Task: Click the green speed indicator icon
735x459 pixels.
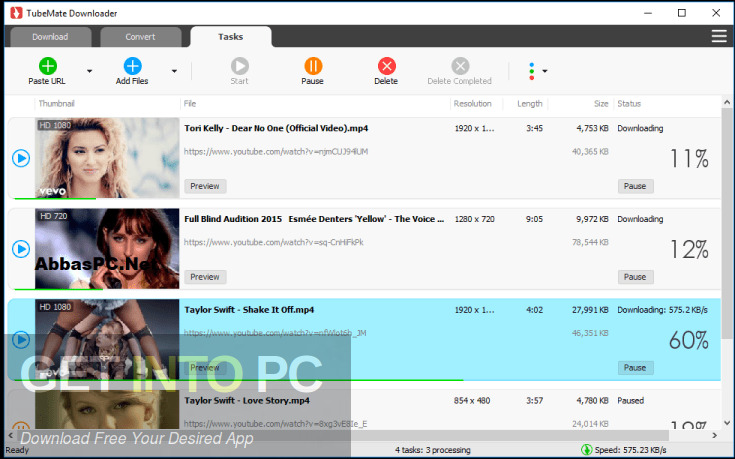Action: click(586, 450)
